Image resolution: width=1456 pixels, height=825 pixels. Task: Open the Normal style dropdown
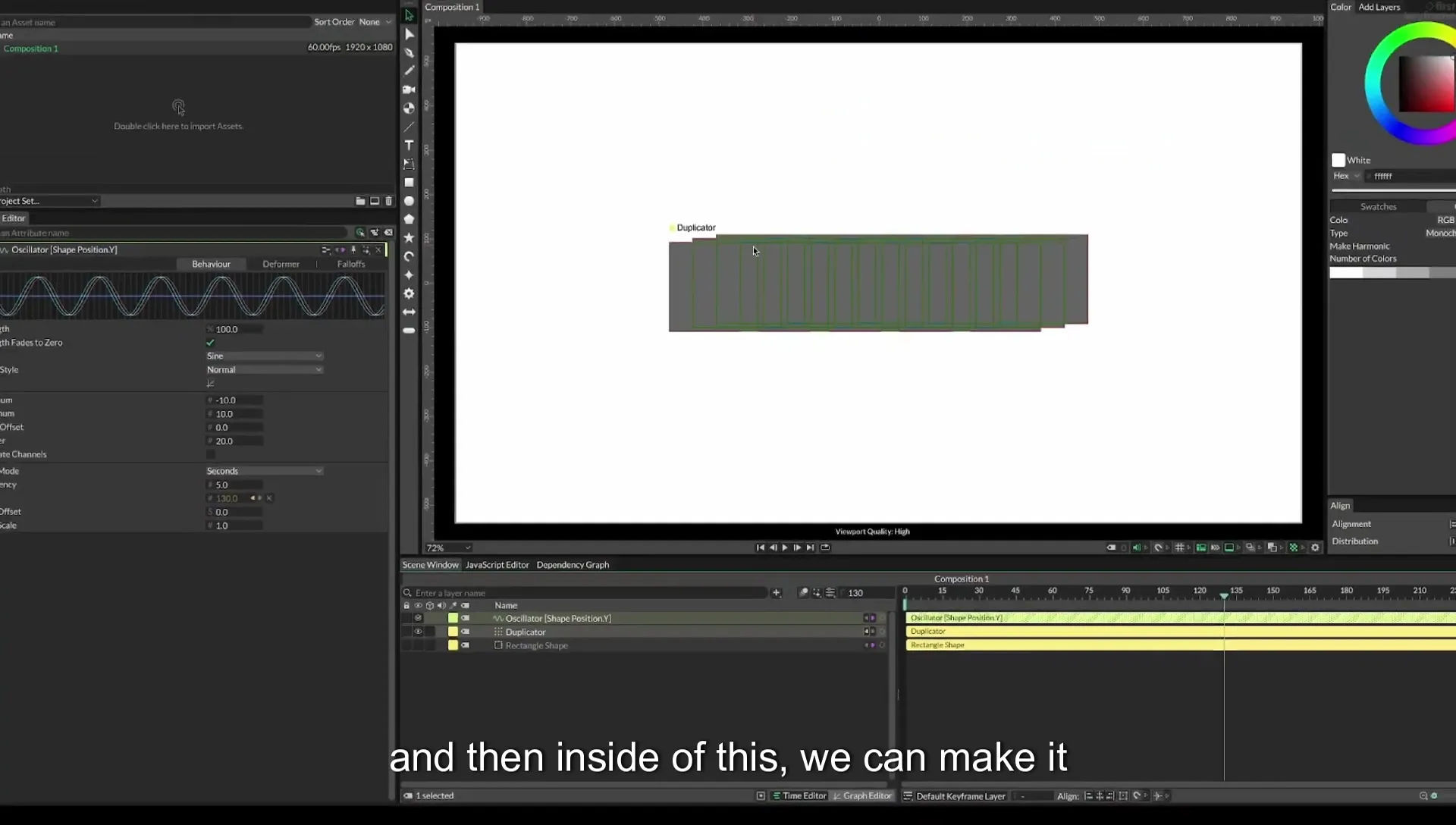pyautogui.click(x=264, y=370)
